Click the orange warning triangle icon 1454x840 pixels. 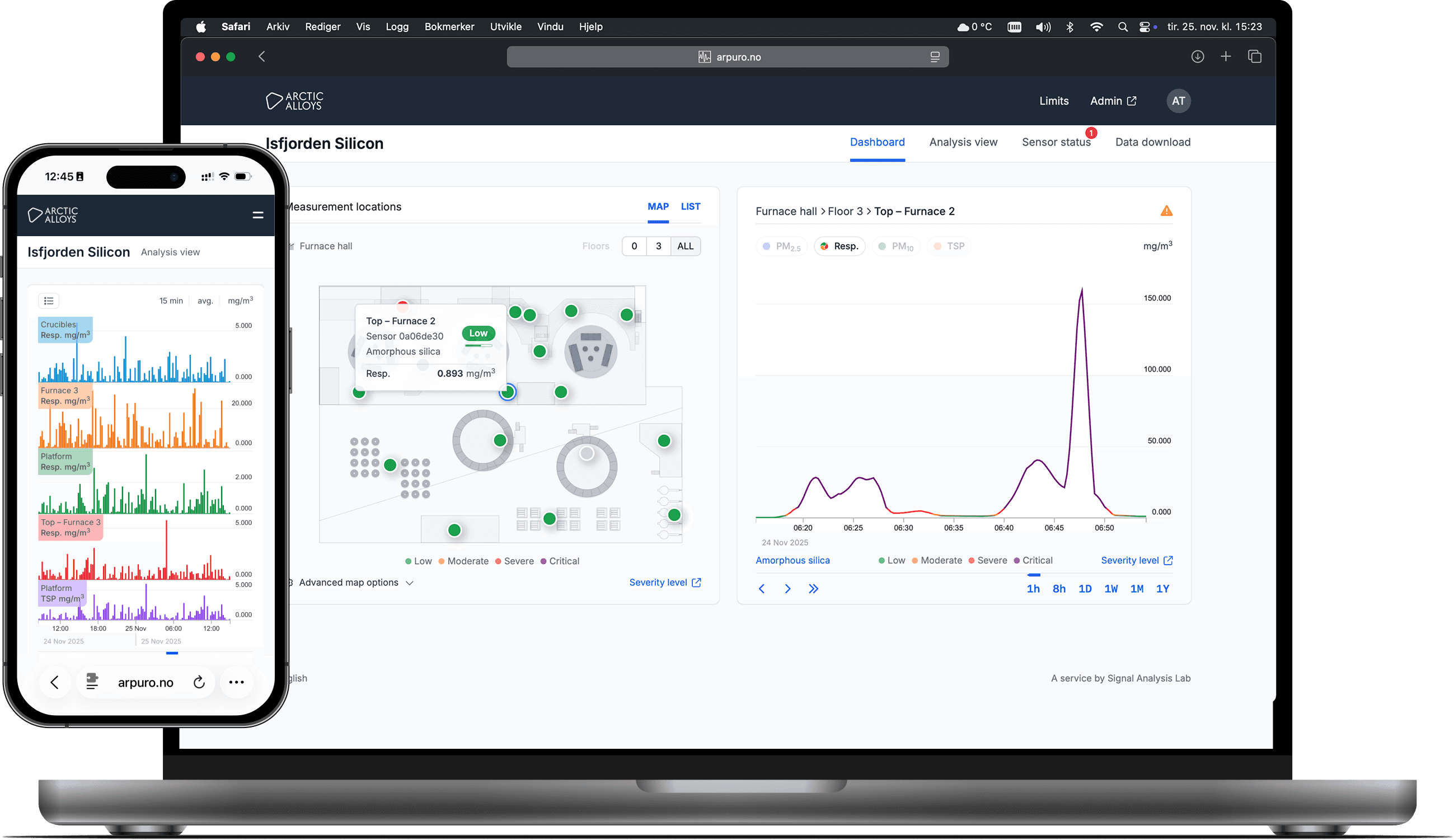pos(1166,211)
